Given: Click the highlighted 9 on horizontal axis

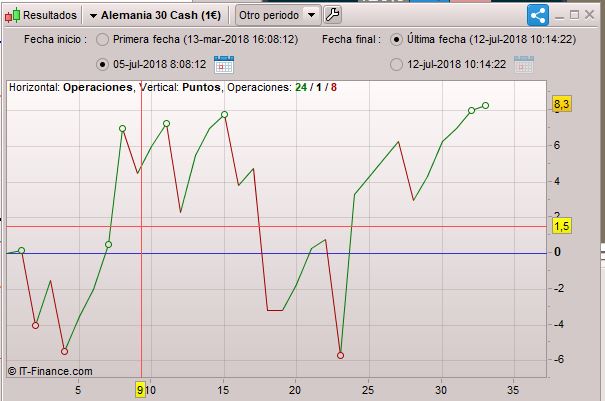Looking at the screenshot, I should pyautogui.click(x=140, y=390).
